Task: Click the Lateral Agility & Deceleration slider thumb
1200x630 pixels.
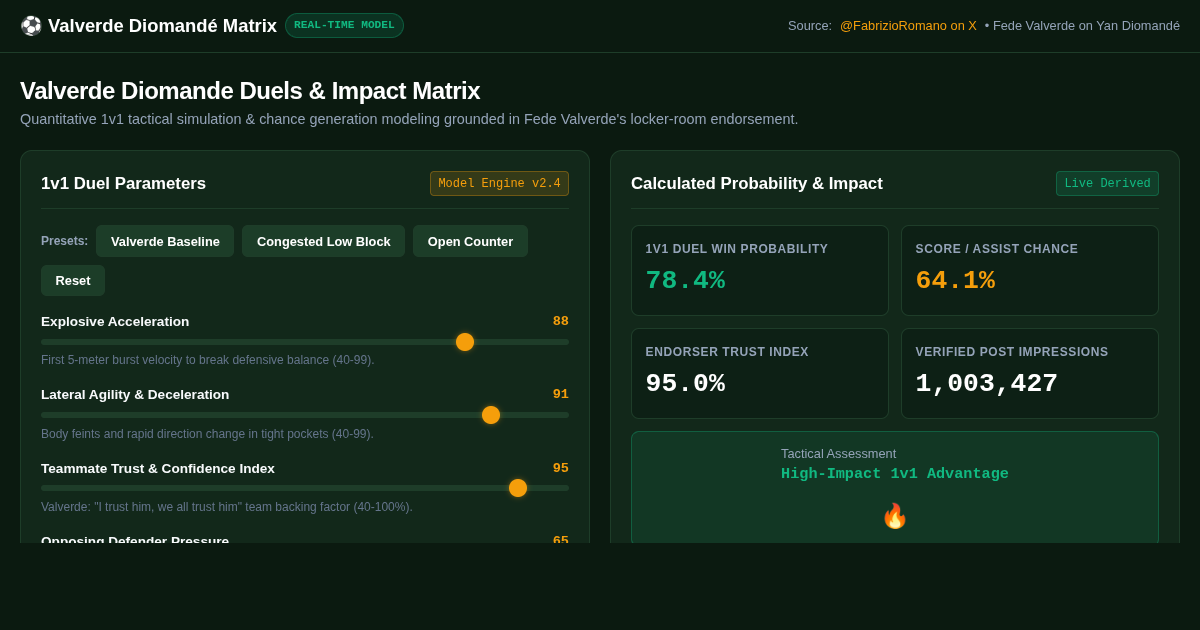Action: pyautogui.click(x=491, y=415)
